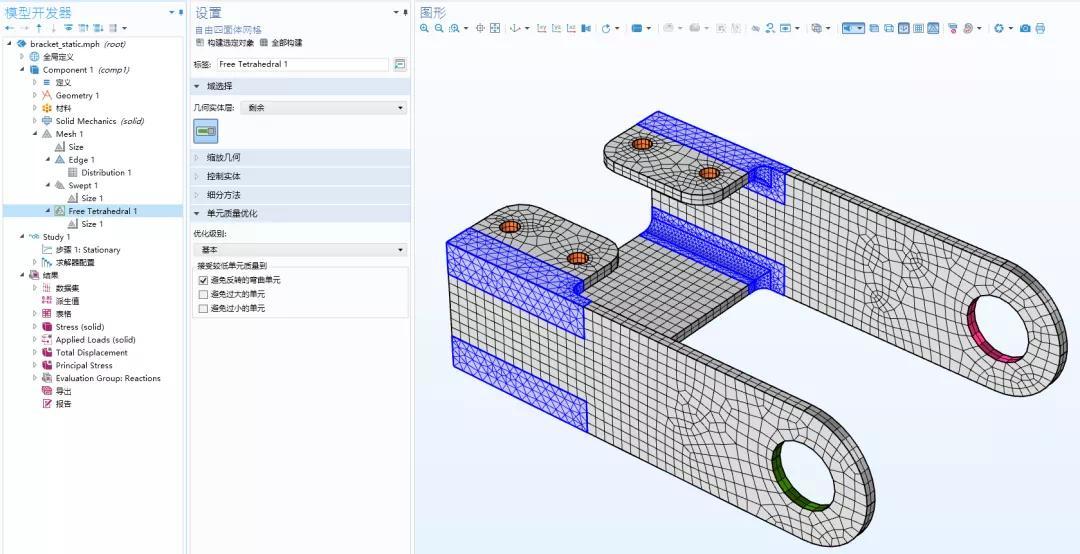Expand the Stress (solid) node

[x=34, y=327]
